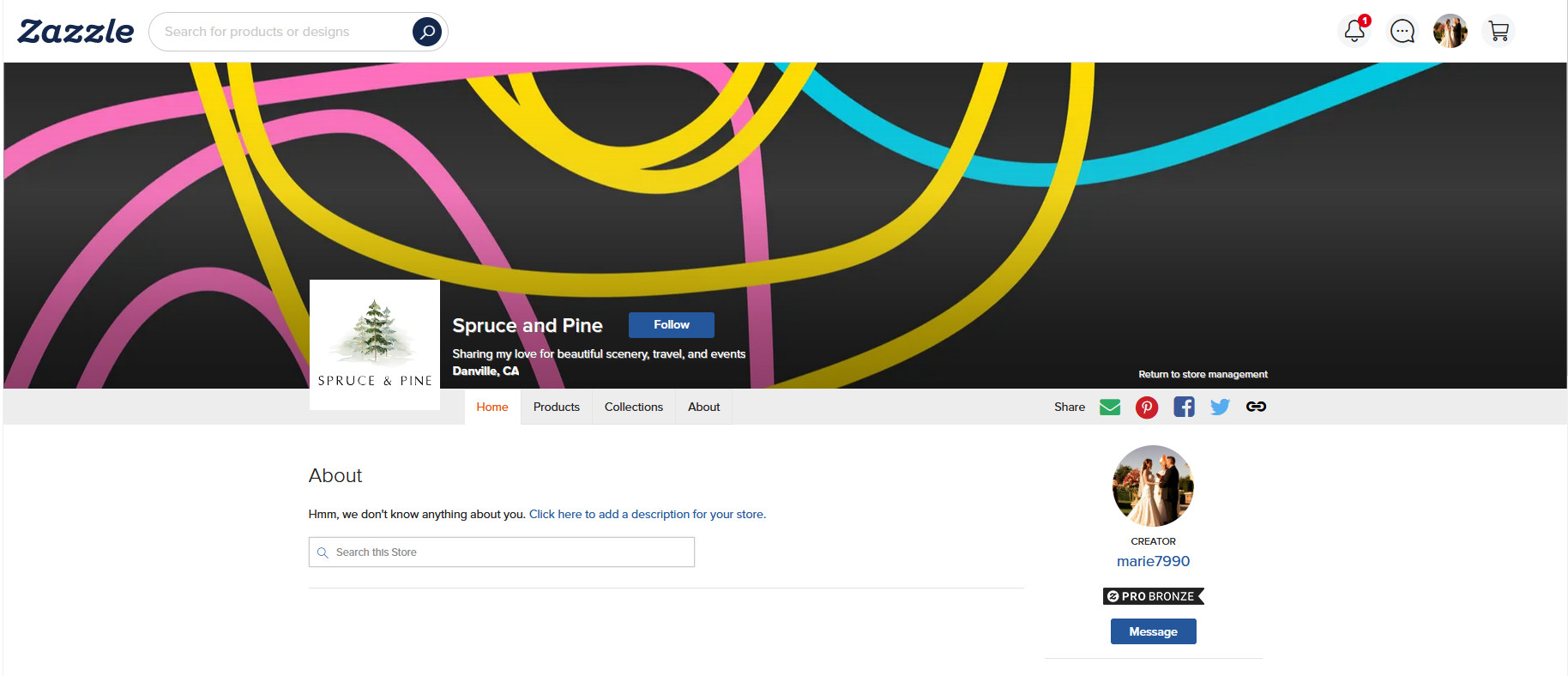Viewport: 1568px width, 676px height.
Task: Click the Pro Bronze badge
Action: 1154,596
